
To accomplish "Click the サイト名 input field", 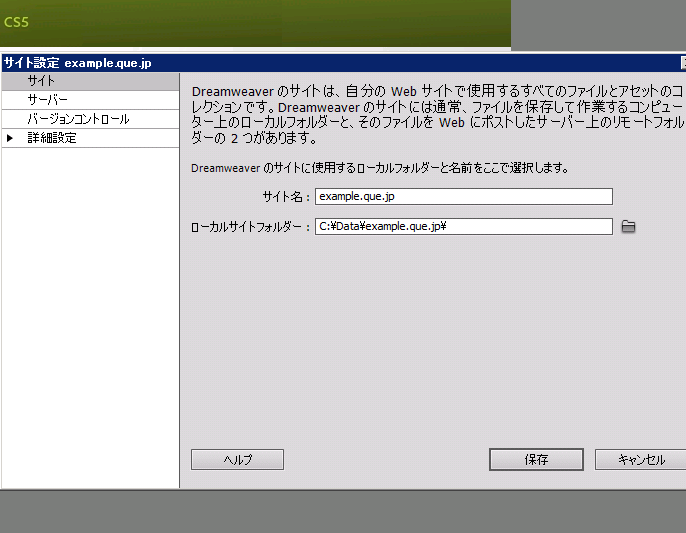I will click(x=464, y=196).
